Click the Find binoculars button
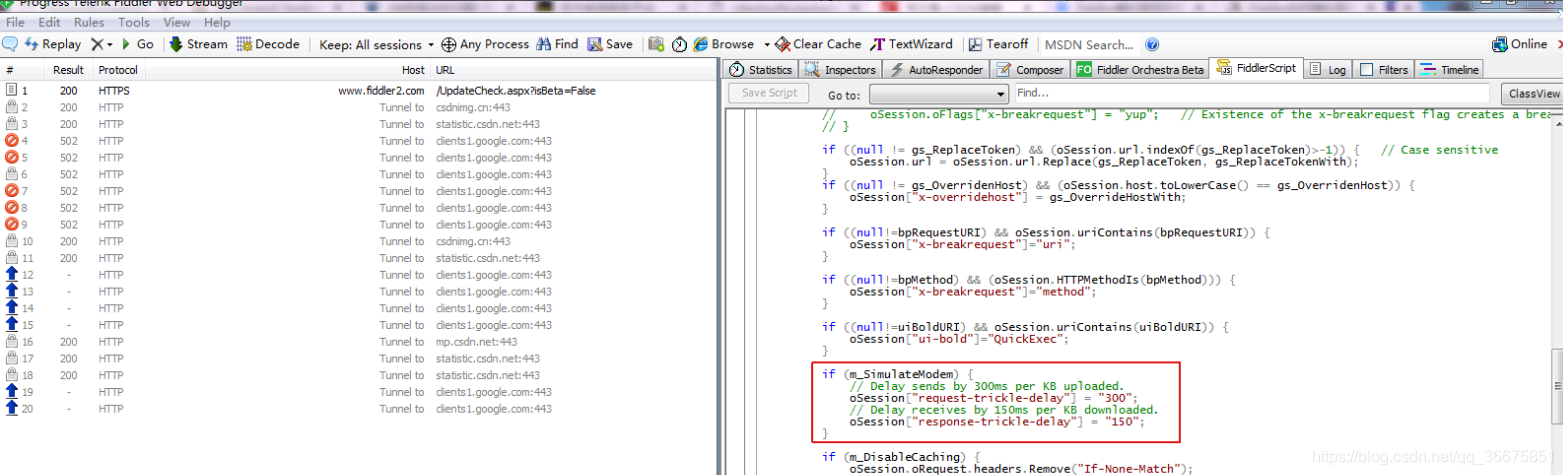 click(557, 44)
